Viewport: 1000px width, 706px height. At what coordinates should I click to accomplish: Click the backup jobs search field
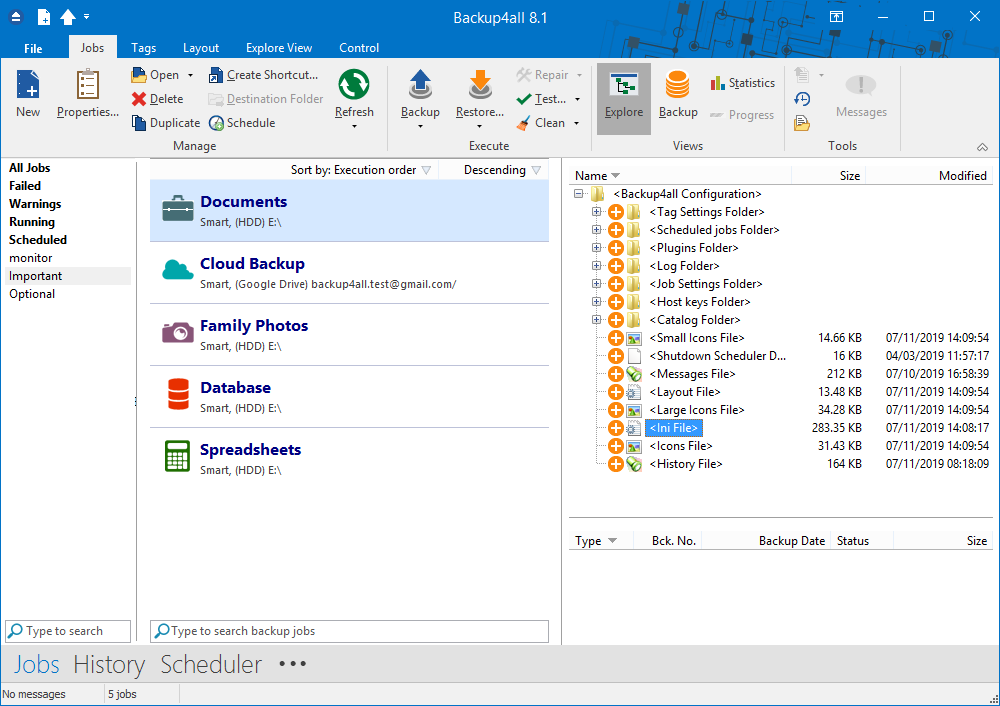349,631
